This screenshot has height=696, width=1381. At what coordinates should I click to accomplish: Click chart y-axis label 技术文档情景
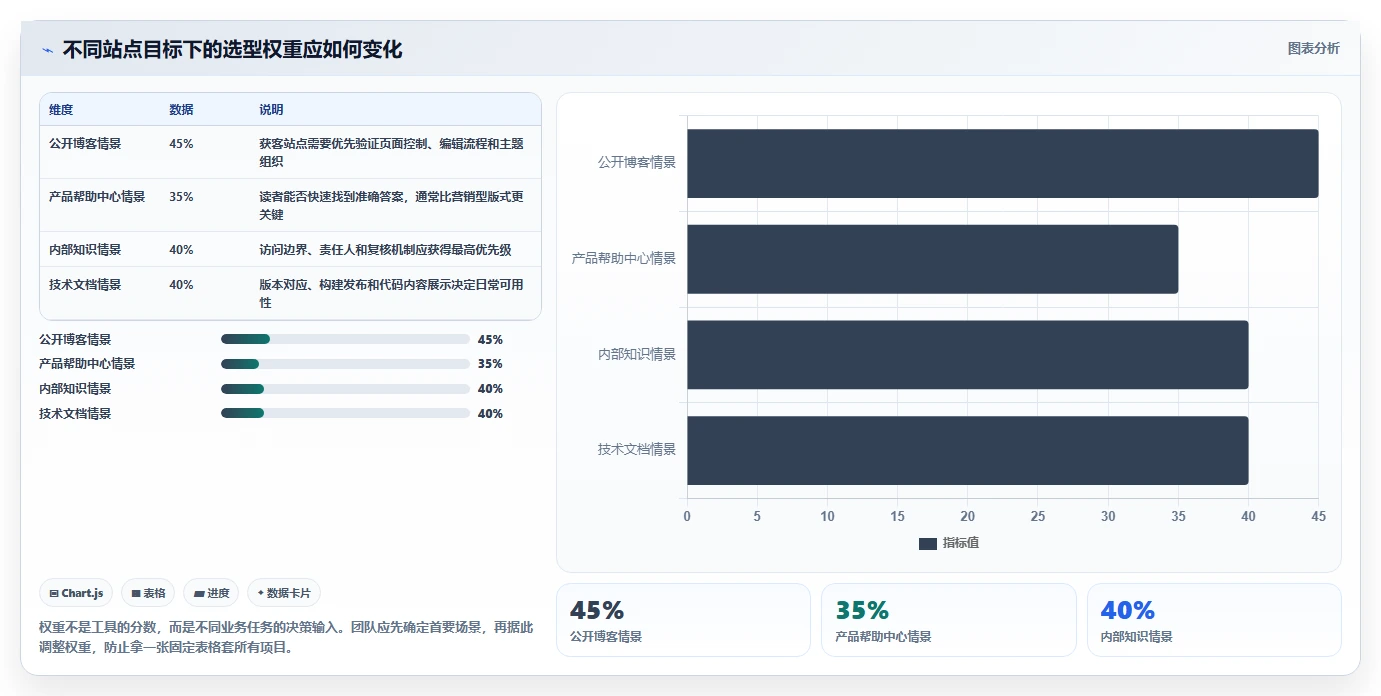coord(636,450)
